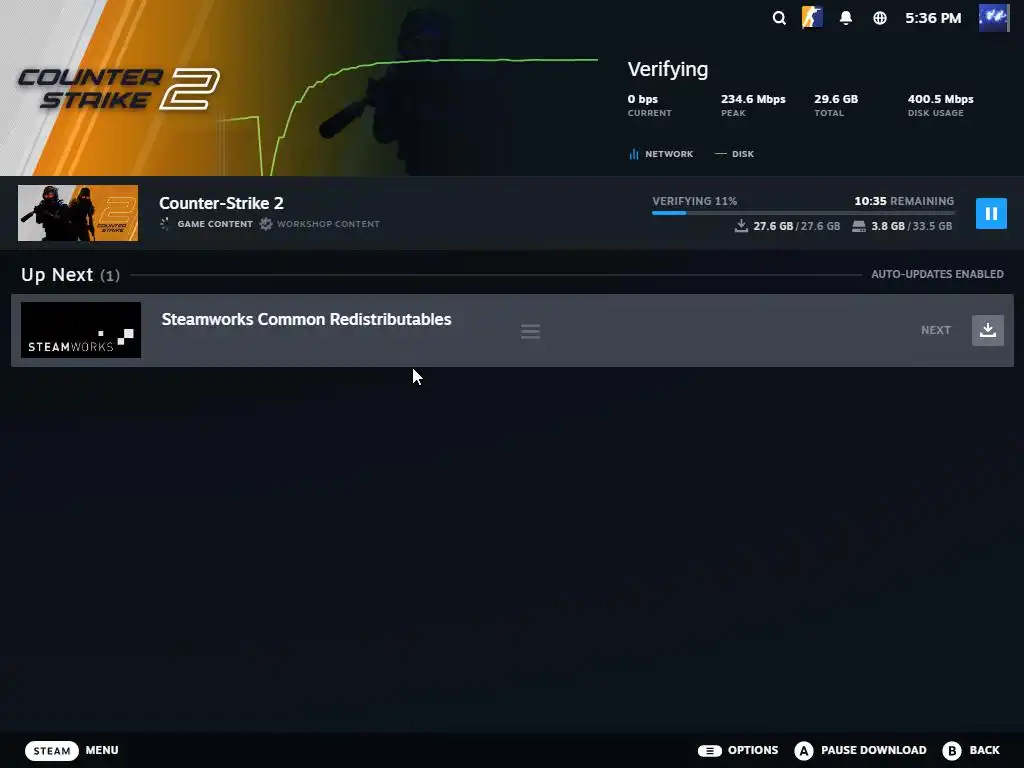Image resolution: width=1024 pixels, height=768 pixels.
Task: Click the Auto-Updates Enabled label
Action: point(937,274)
